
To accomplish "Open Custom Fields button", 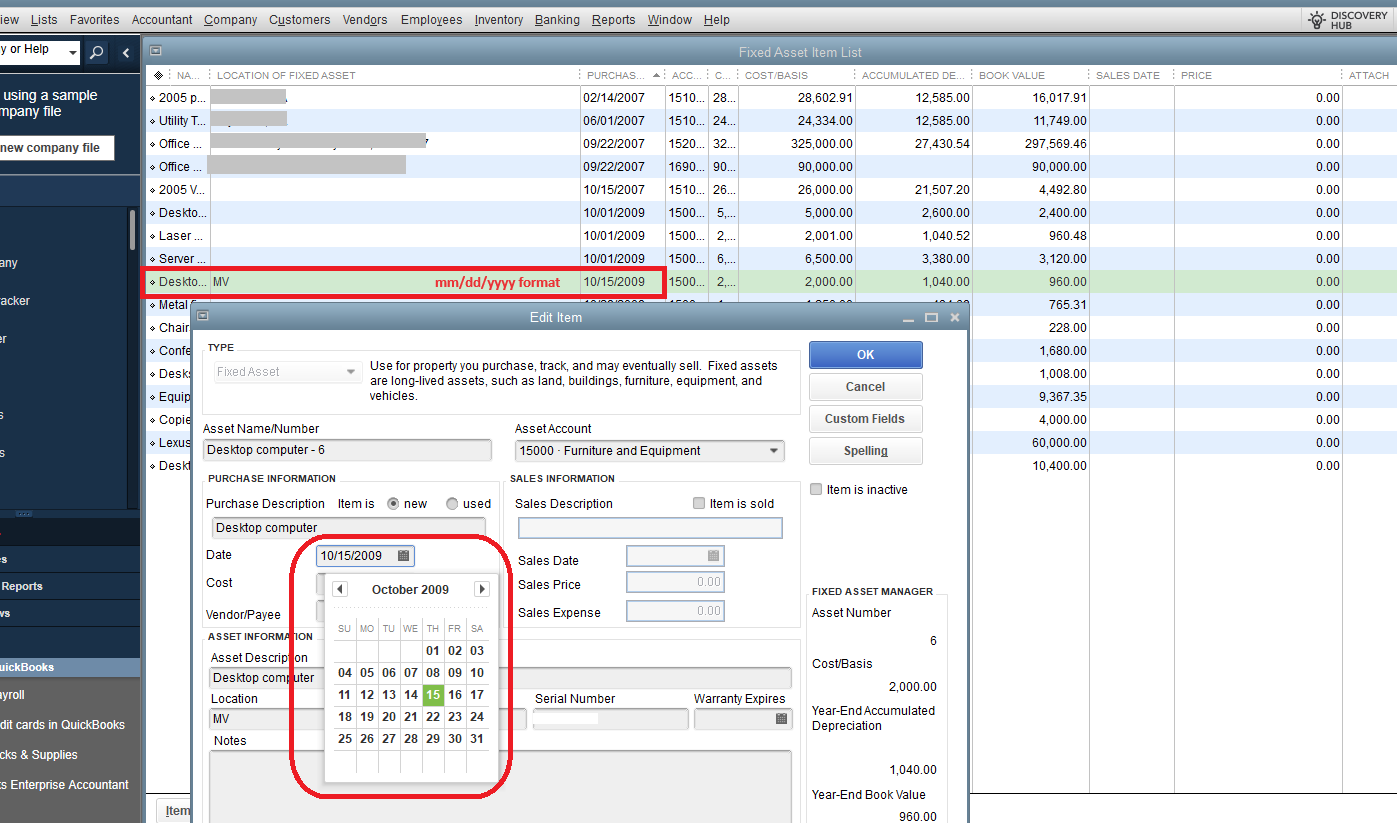I will point(866,419).
